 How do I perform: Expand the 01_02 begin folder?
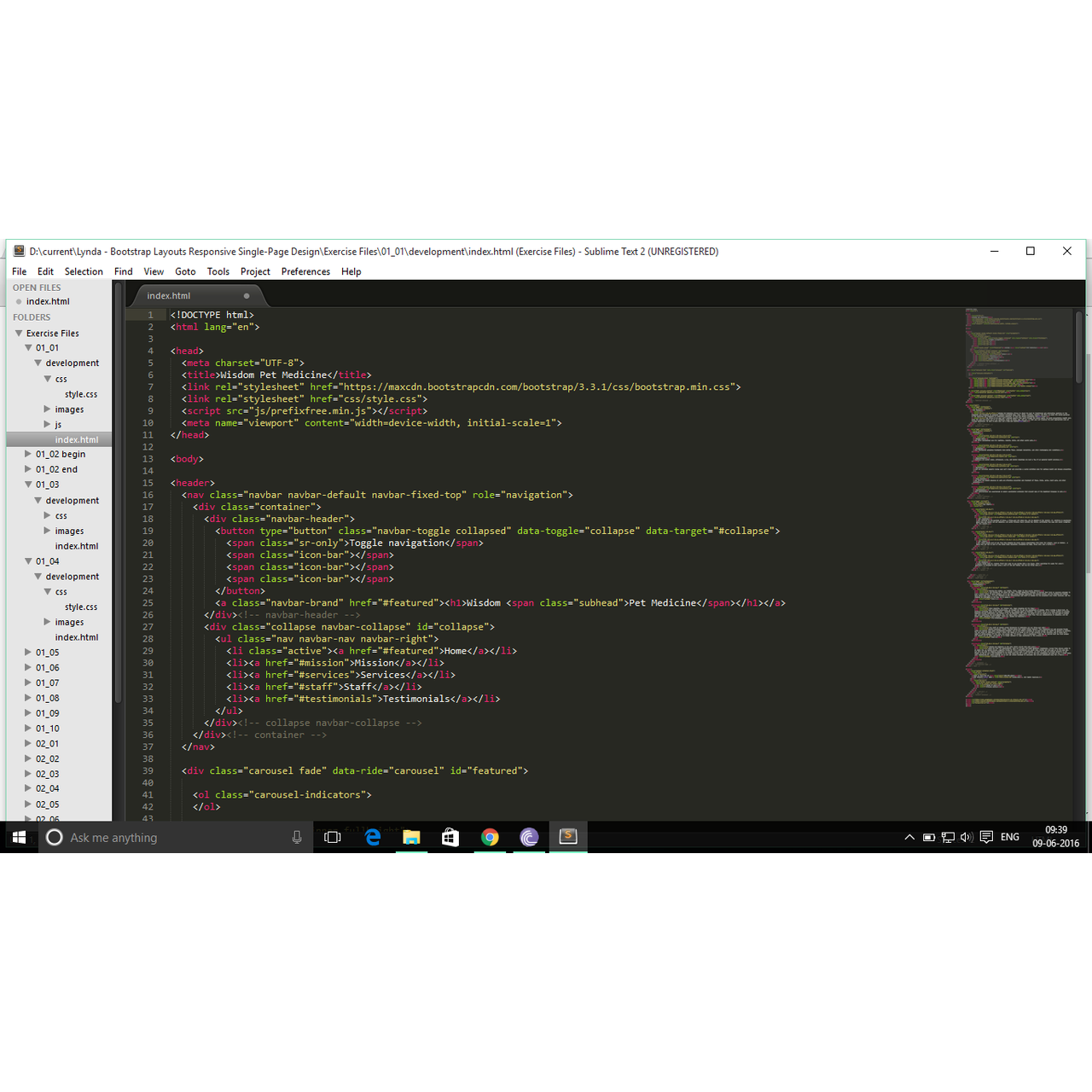coord(28,455)
